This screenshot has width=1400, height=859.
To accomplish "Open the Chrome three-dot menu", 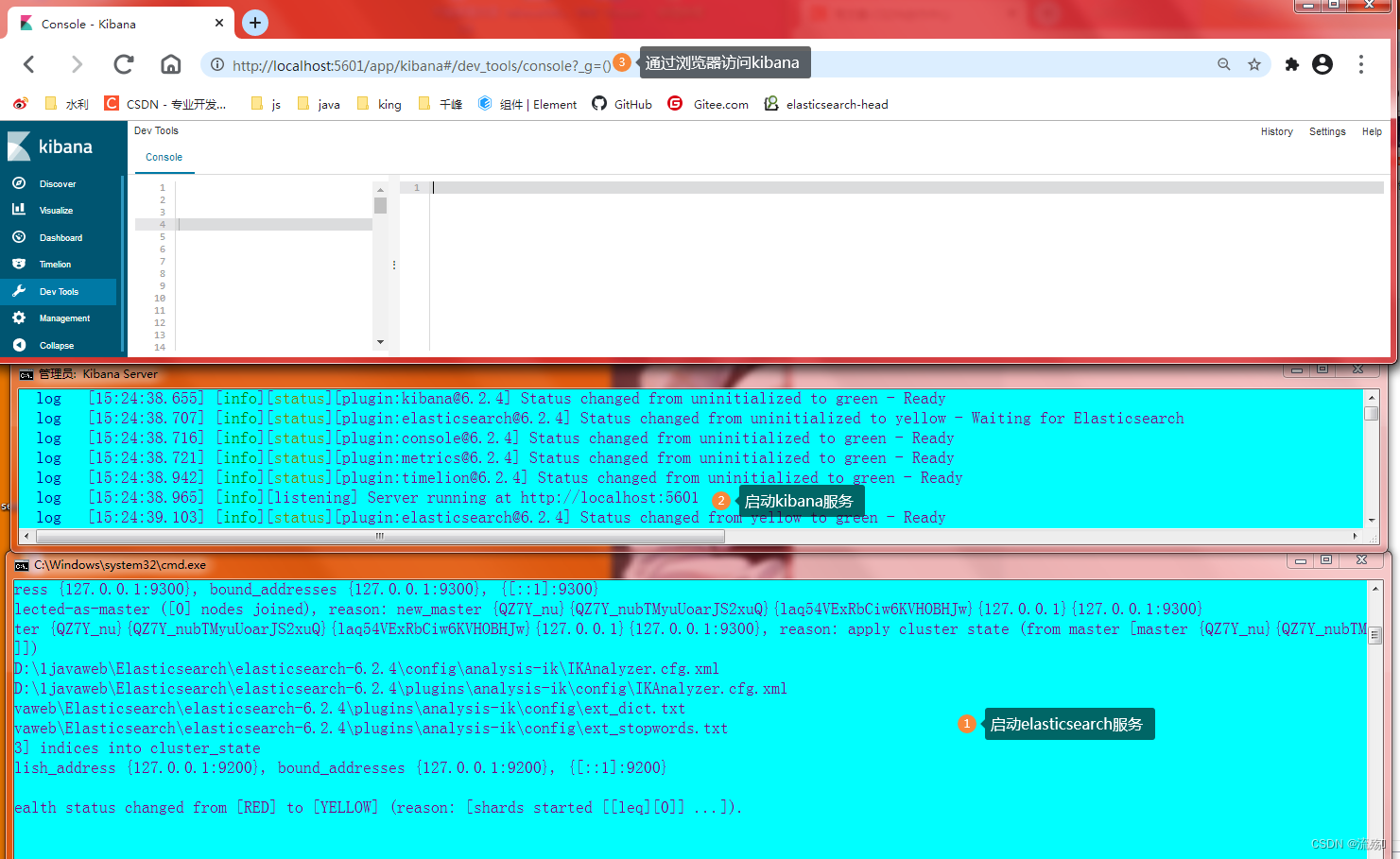I will (1361, 64).
